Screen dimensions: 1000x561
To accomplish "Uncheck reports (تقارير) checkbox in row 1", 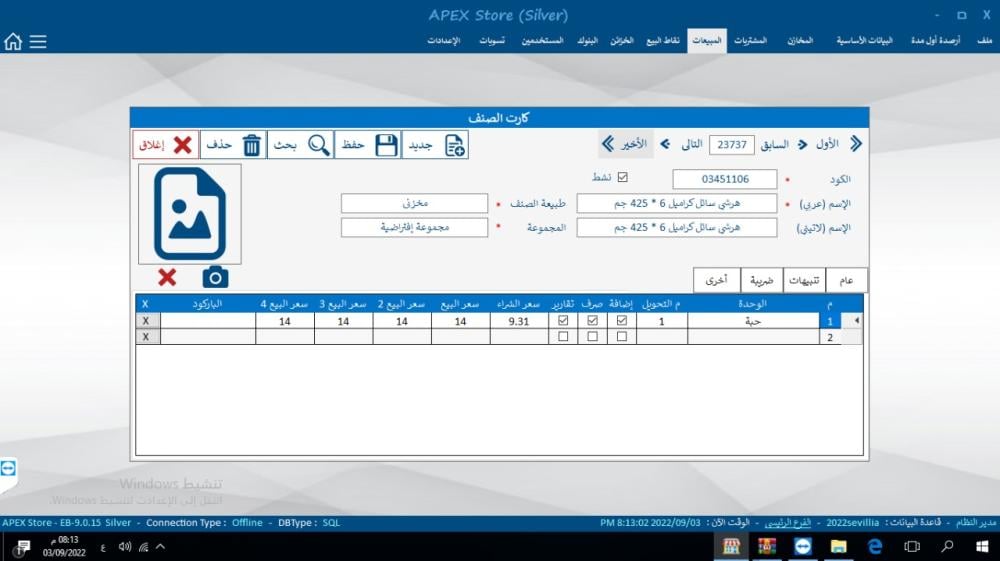I will [563, 321].
